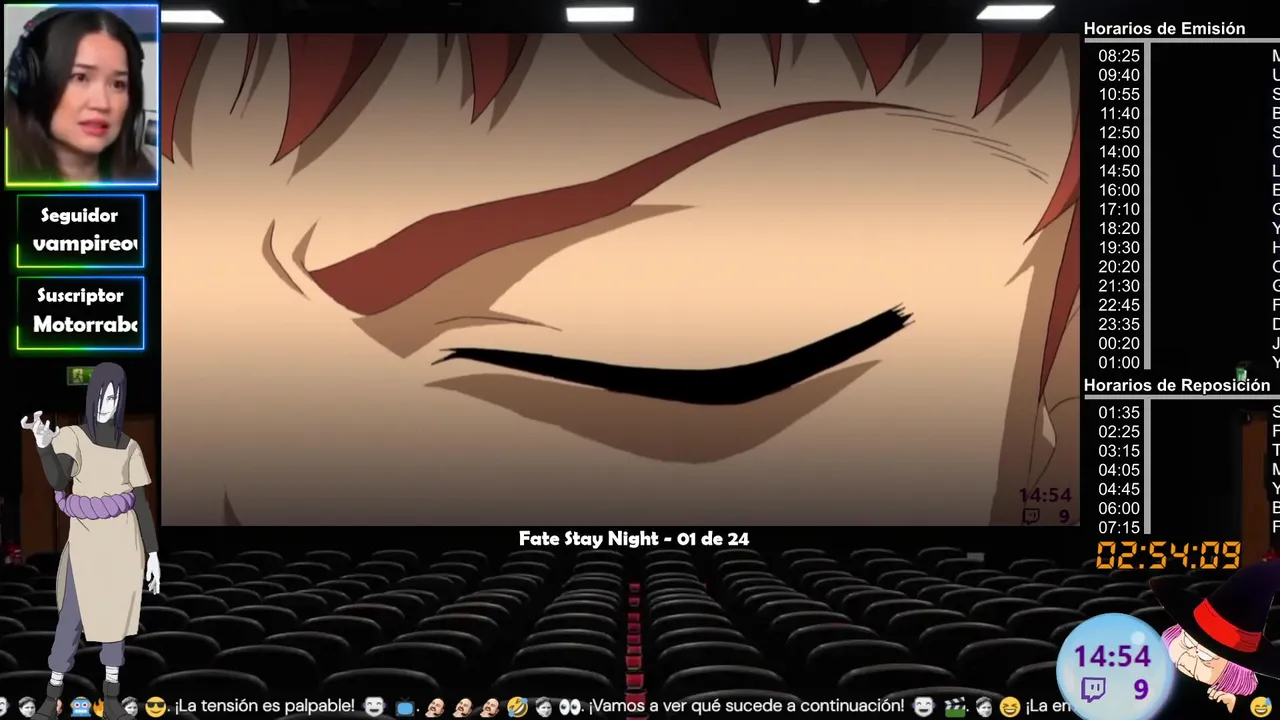Screen dimensions: 1280x720
Task: Click the title Fate Stay Night - 01 de 24
Action: (634, 539)
